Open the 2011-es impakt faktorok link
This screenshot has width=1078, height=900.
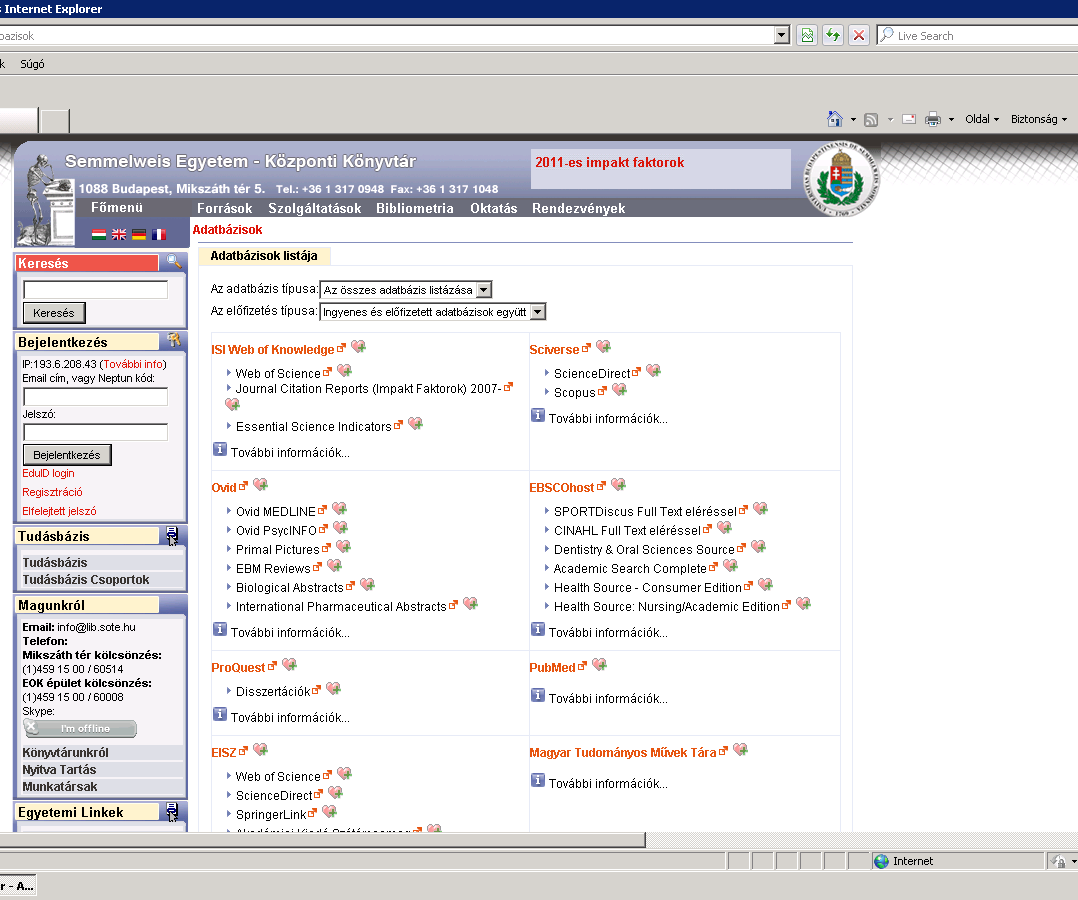[x=610, y=162]
